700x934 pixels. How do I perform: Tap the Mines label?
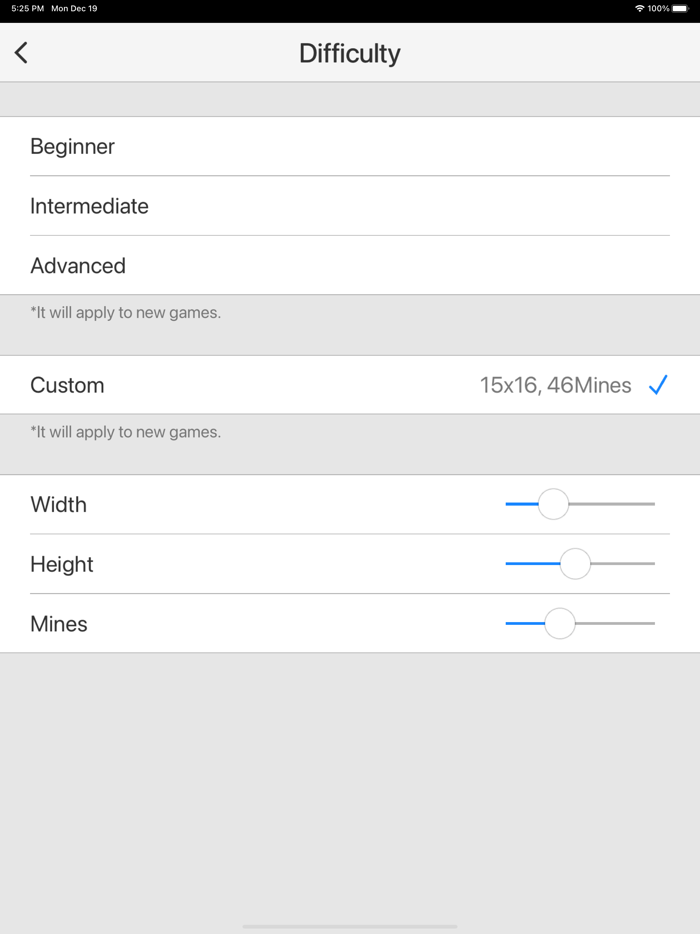(59, 624)
